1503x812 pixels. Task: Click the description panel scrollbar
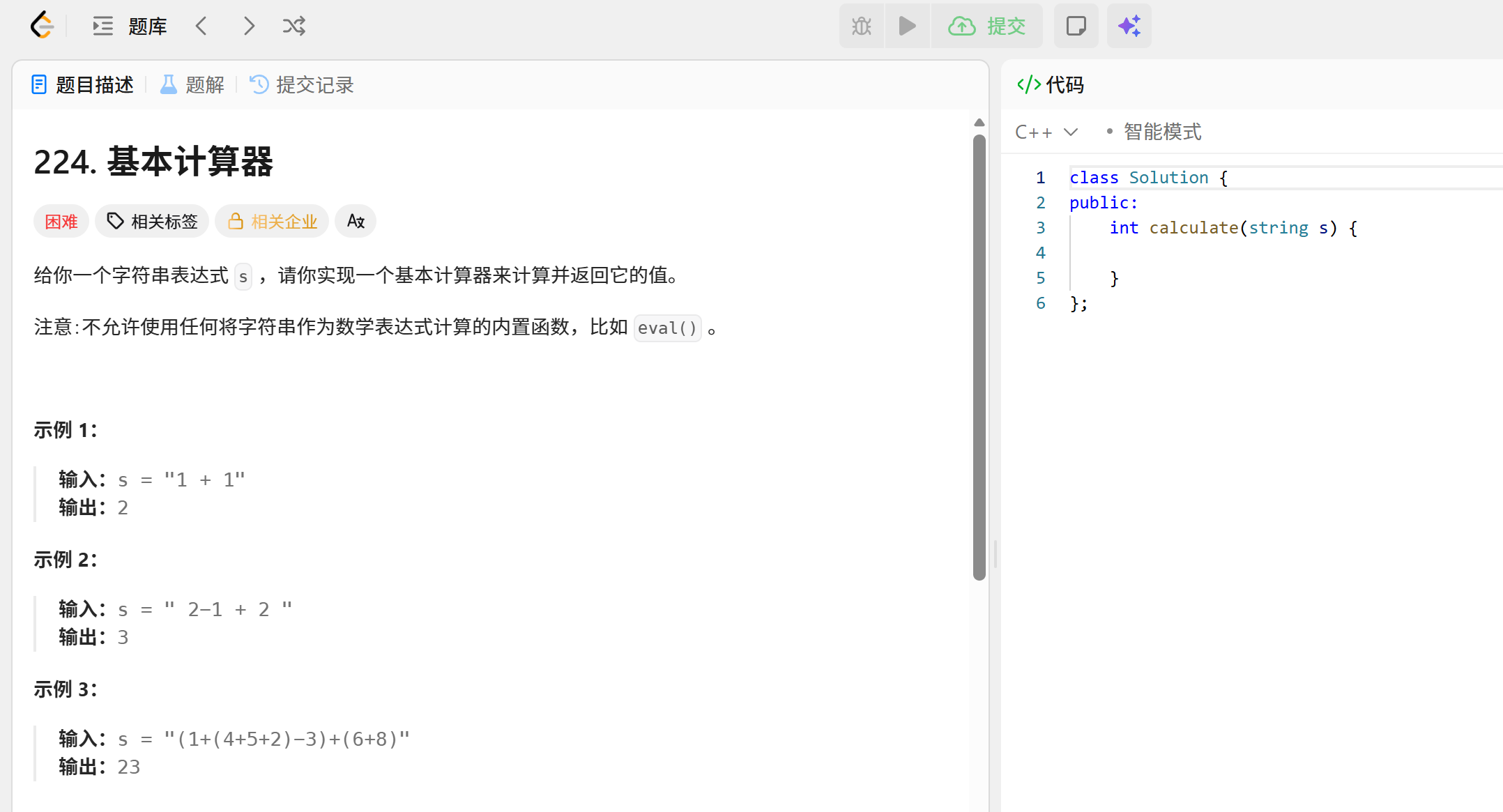click(x=979, y=355)
